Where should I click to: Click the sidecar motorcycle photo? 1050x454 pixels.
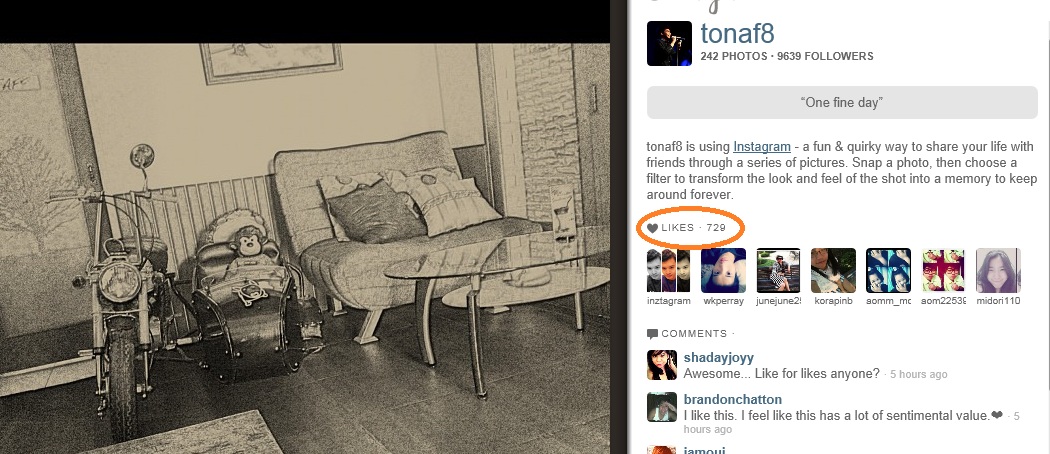pos(305,248)
